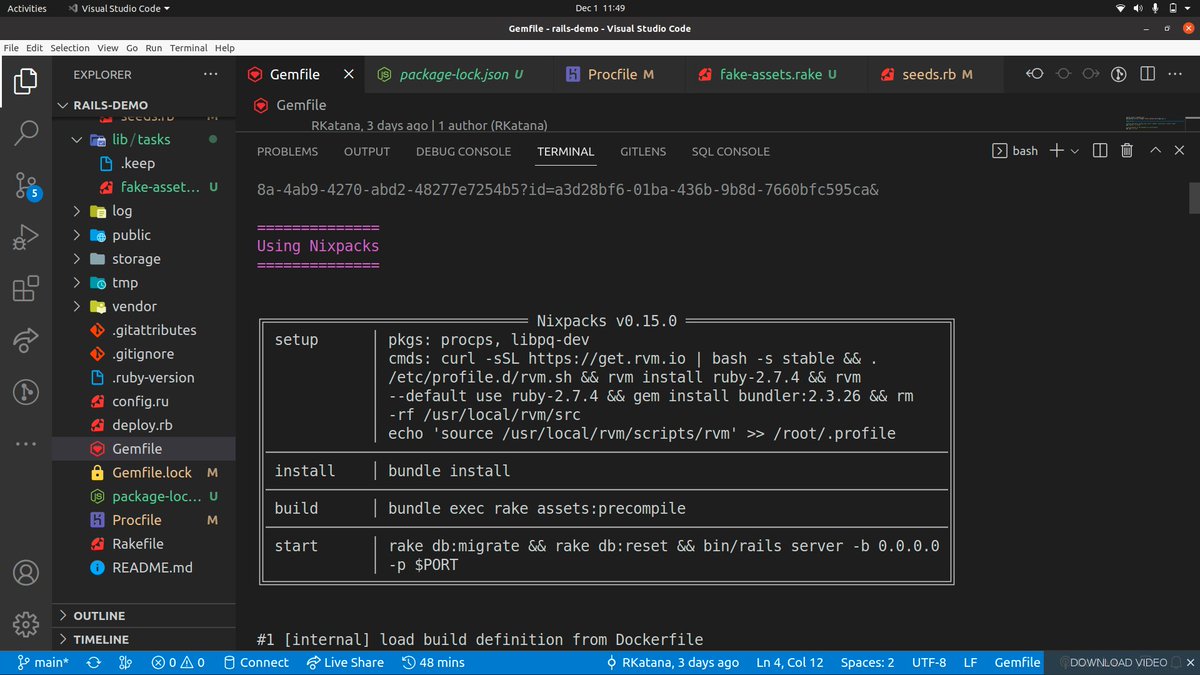Open Git graph icon in status bar
The width and height of the screenshot is (1200, 675).
tap(125, 662)
